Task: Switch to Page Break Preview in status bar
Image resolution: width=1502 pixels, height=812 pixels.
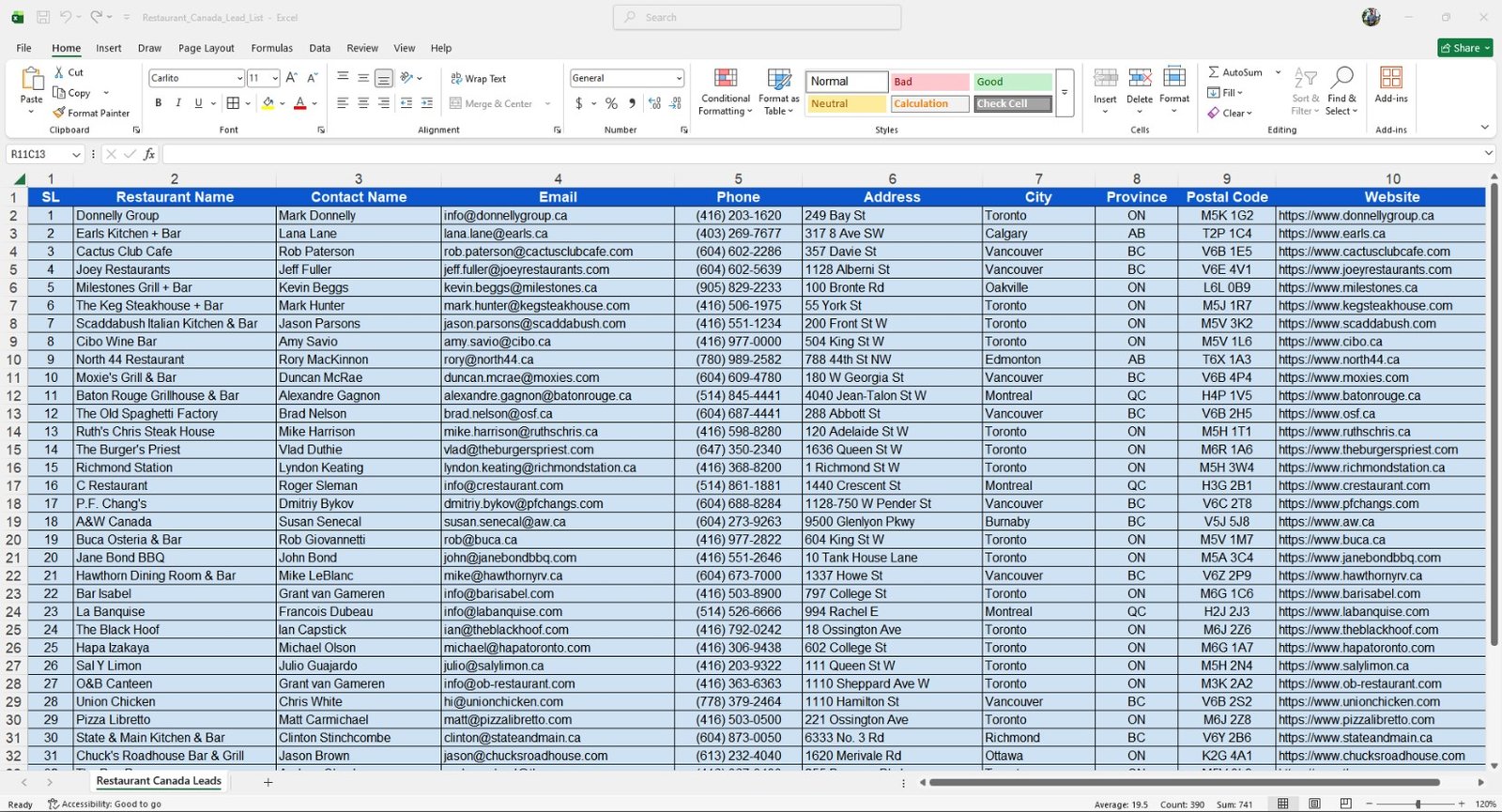Action: pos(1345,804)
